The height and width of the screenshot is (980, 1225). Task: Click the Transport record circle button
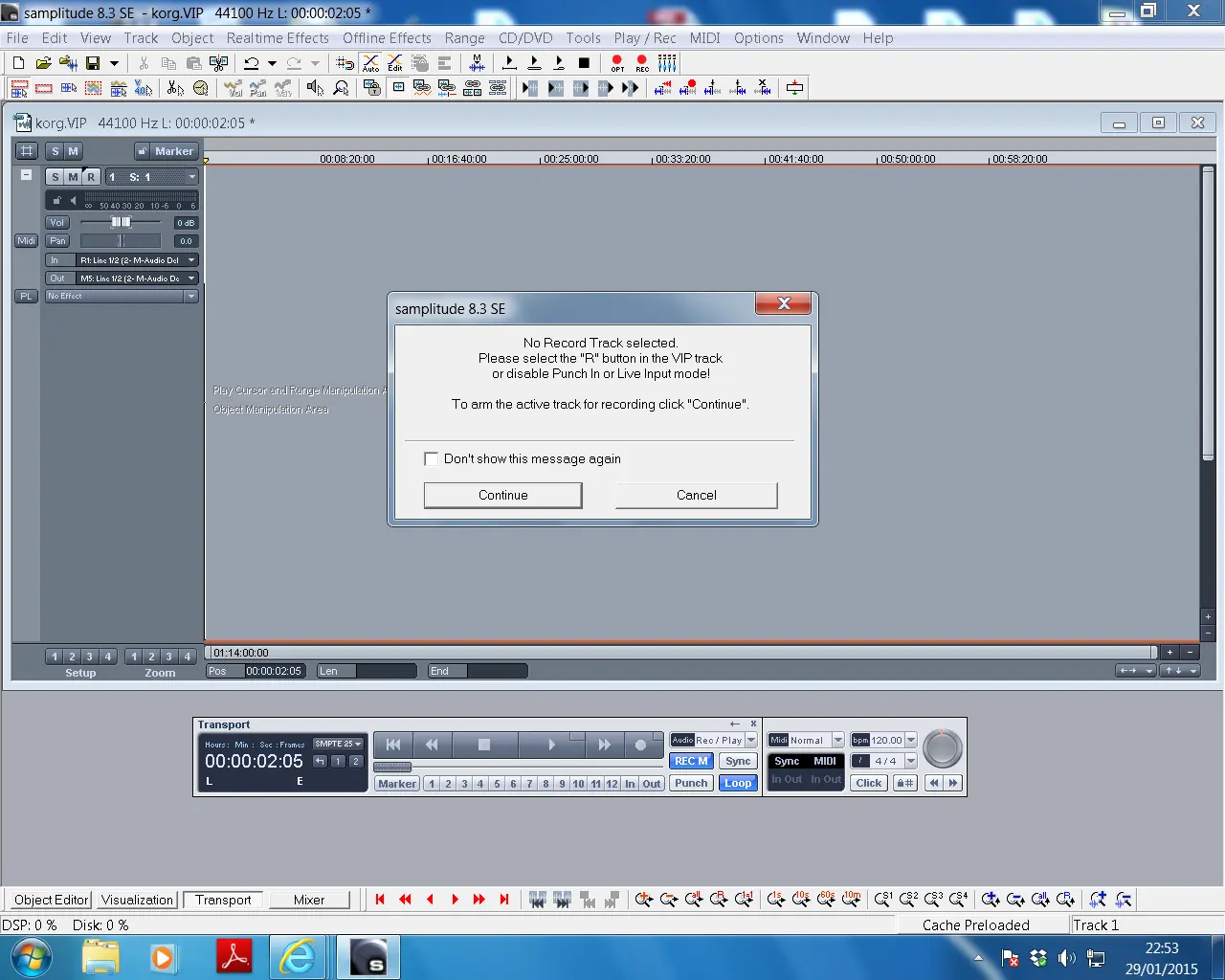point(640,745)
